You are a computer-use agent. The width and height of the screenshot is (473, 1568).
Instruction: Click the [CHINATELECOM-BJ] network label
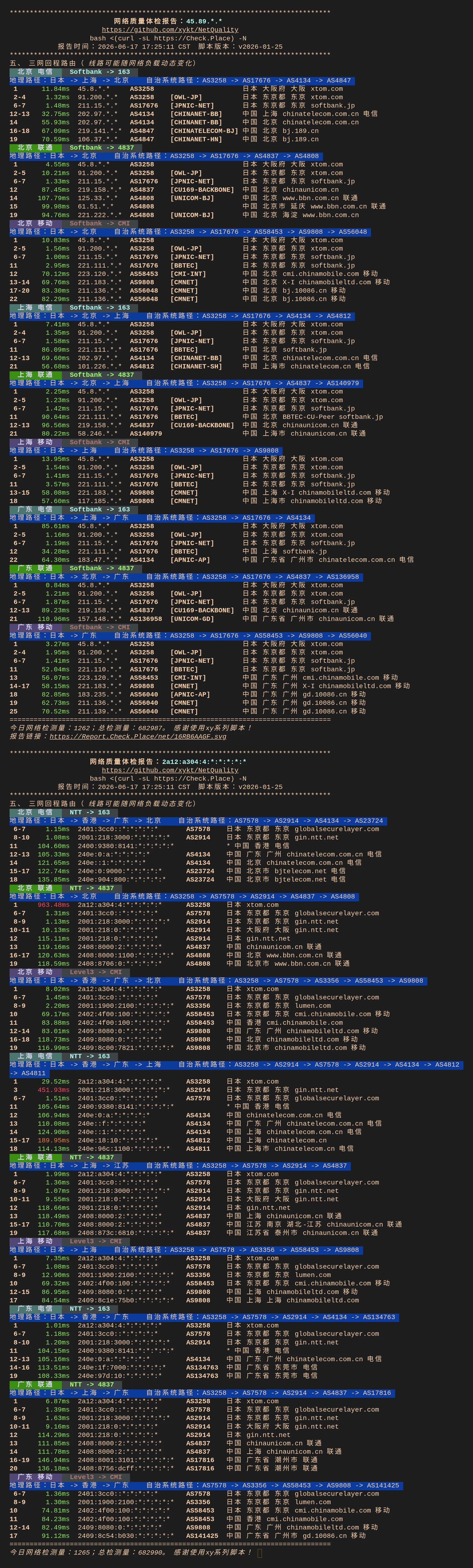click(204, 130)
